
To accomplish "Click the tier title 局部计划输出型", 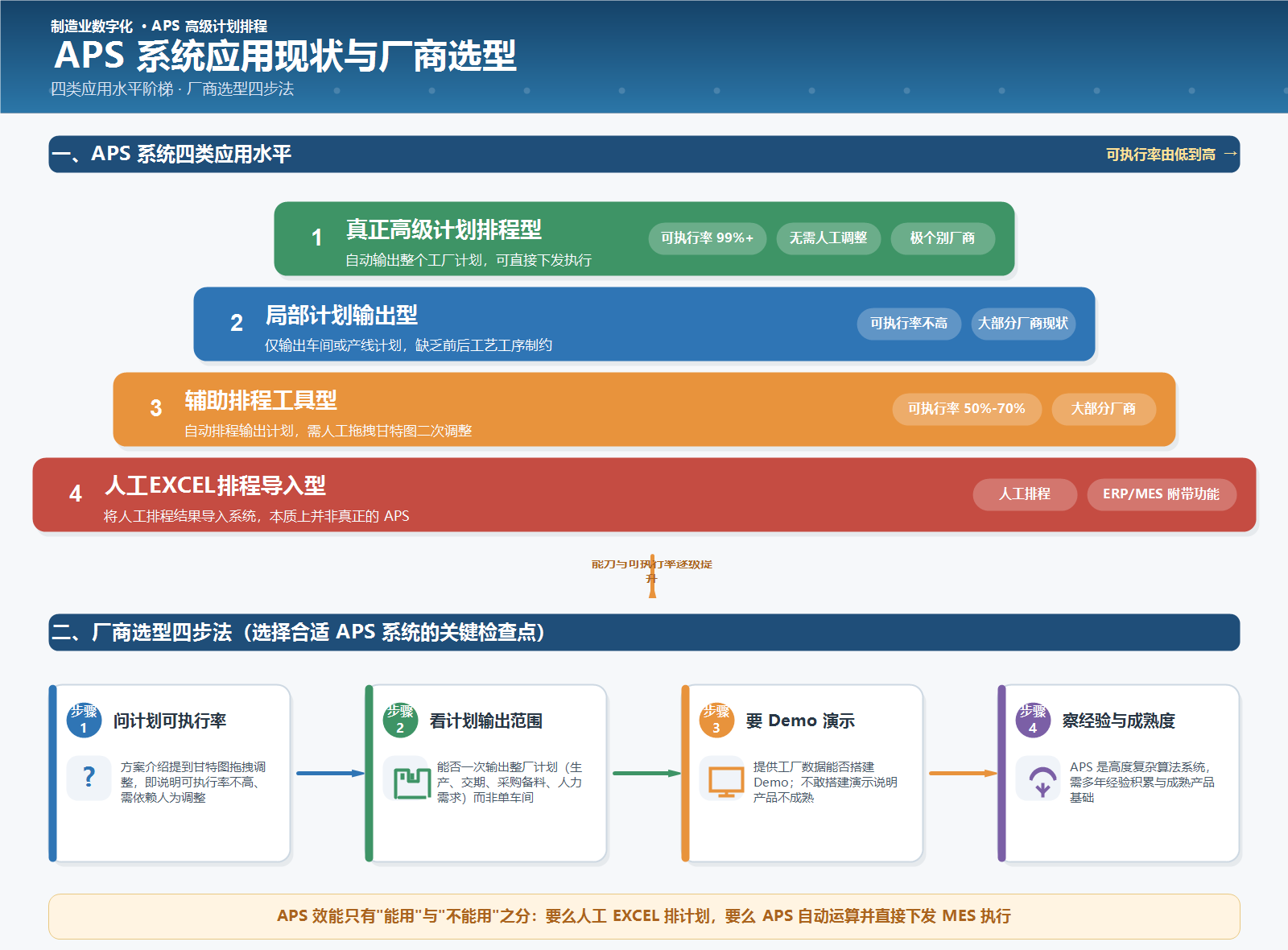I will tap(341, 315).
